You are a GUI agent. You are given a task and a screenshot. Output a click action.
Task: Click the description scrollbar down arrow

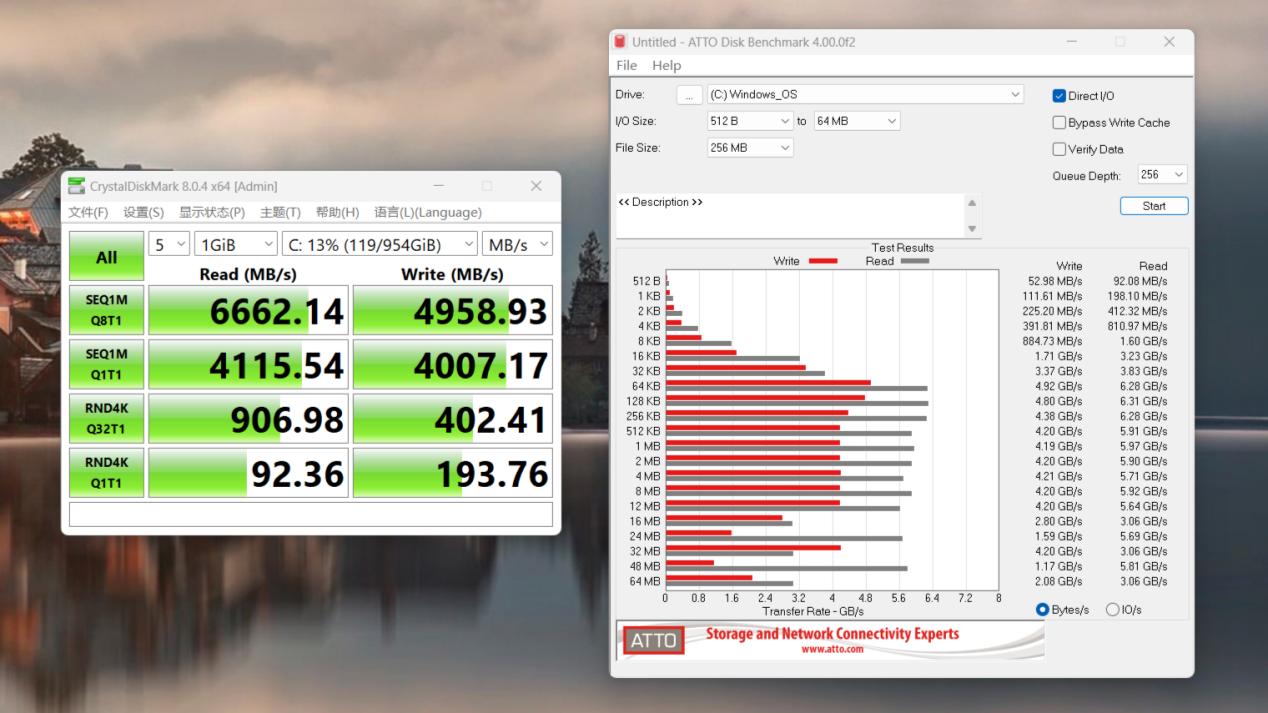[x=973, y=229]
